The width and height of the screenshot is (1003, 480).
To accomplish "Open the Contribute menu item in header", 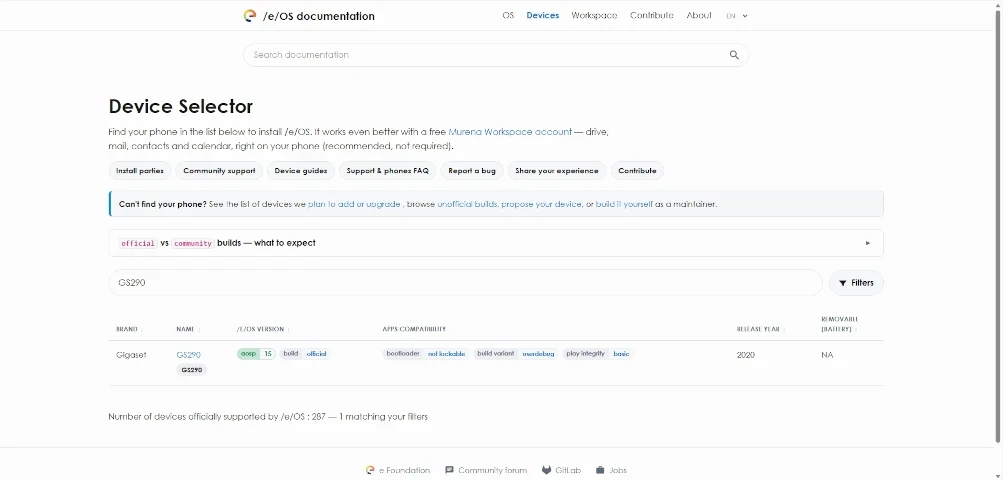I will pyautogui.click(x=652, y=15).
